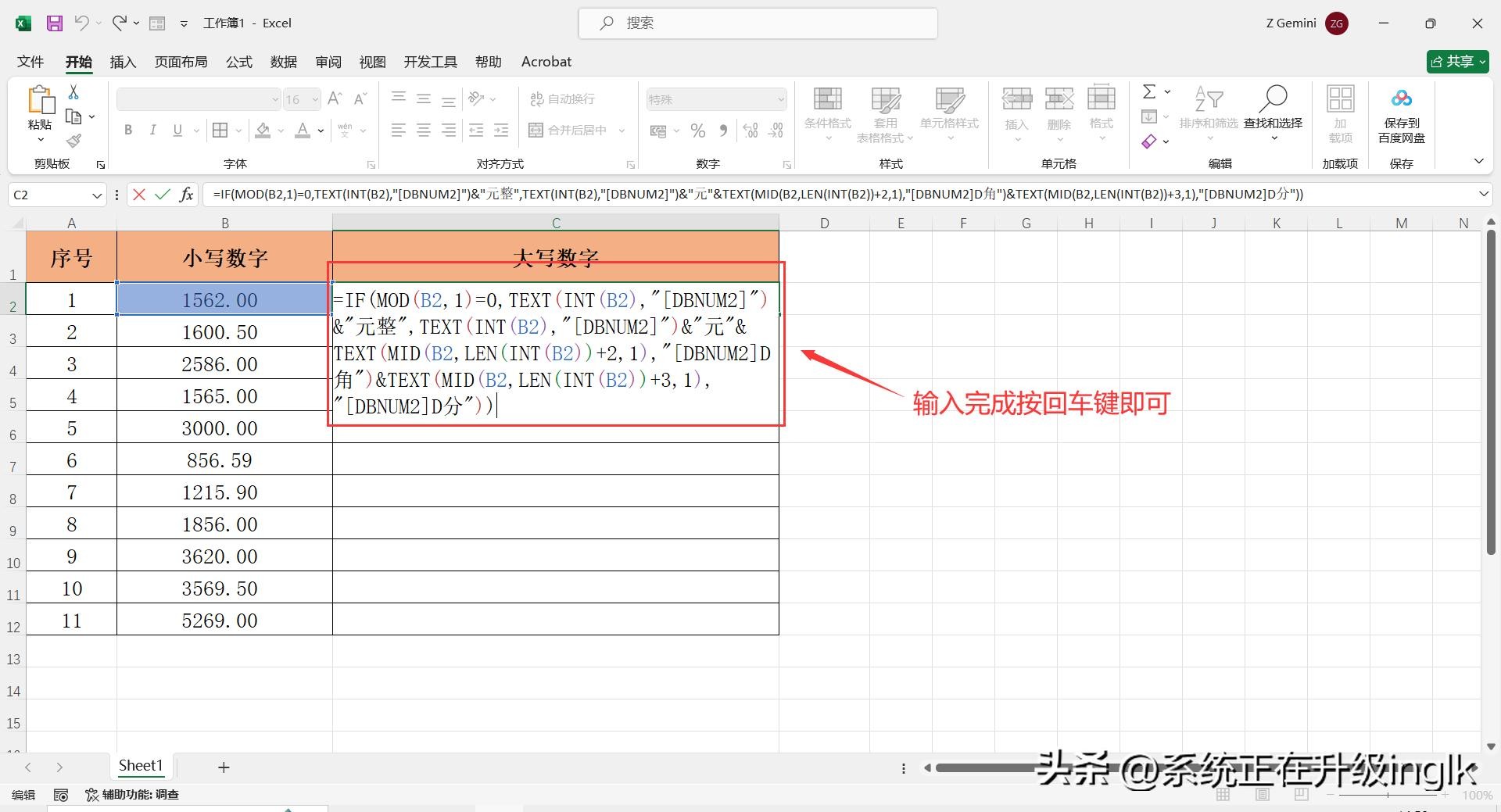The height and width of the screenshot is (812, 1501).
Task: Click Find and Select magnifier icon
Action: tap(1273, 100)
